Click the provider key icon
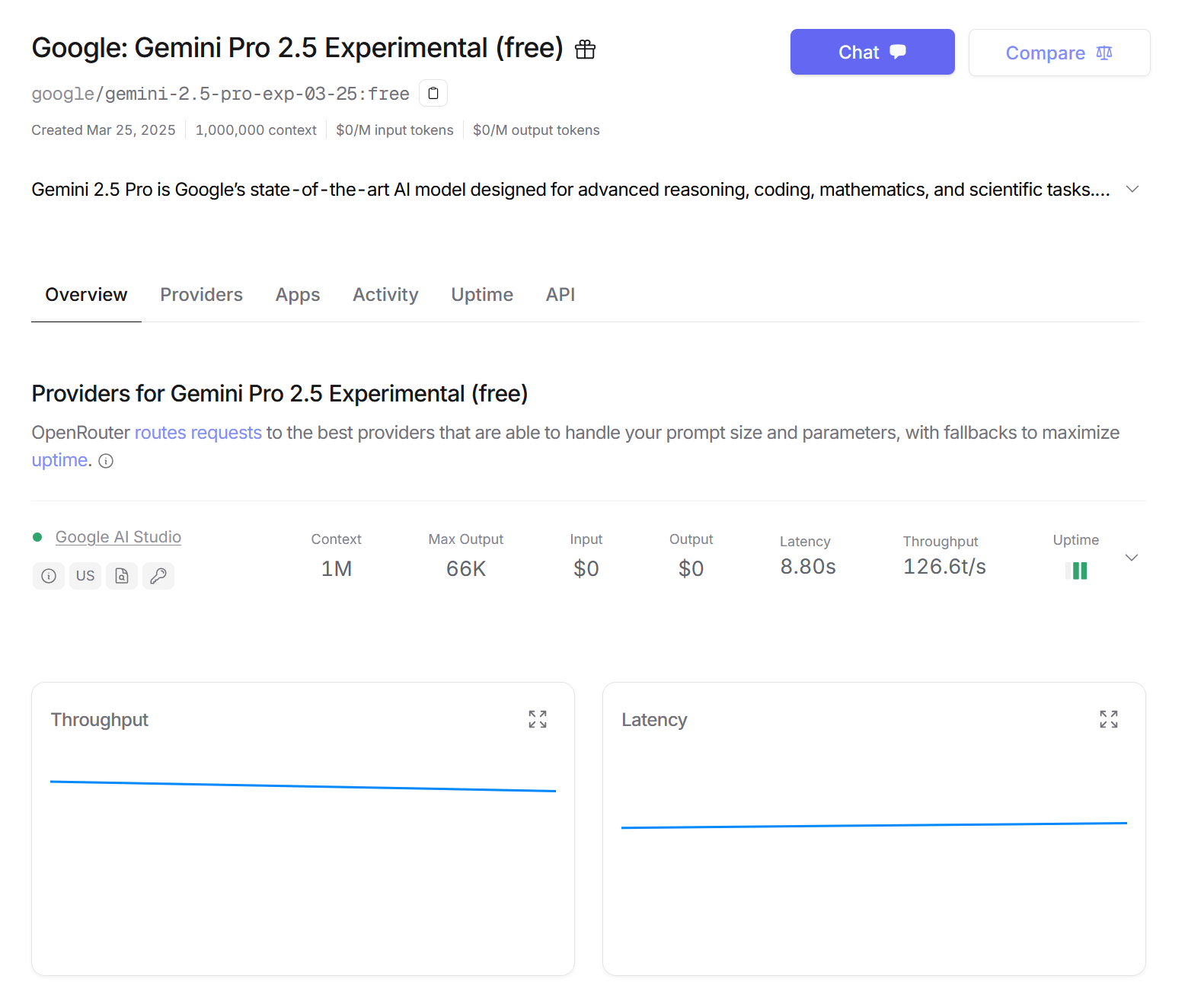The width and height of the screenshot is (1204, 982). pos(158,576)
